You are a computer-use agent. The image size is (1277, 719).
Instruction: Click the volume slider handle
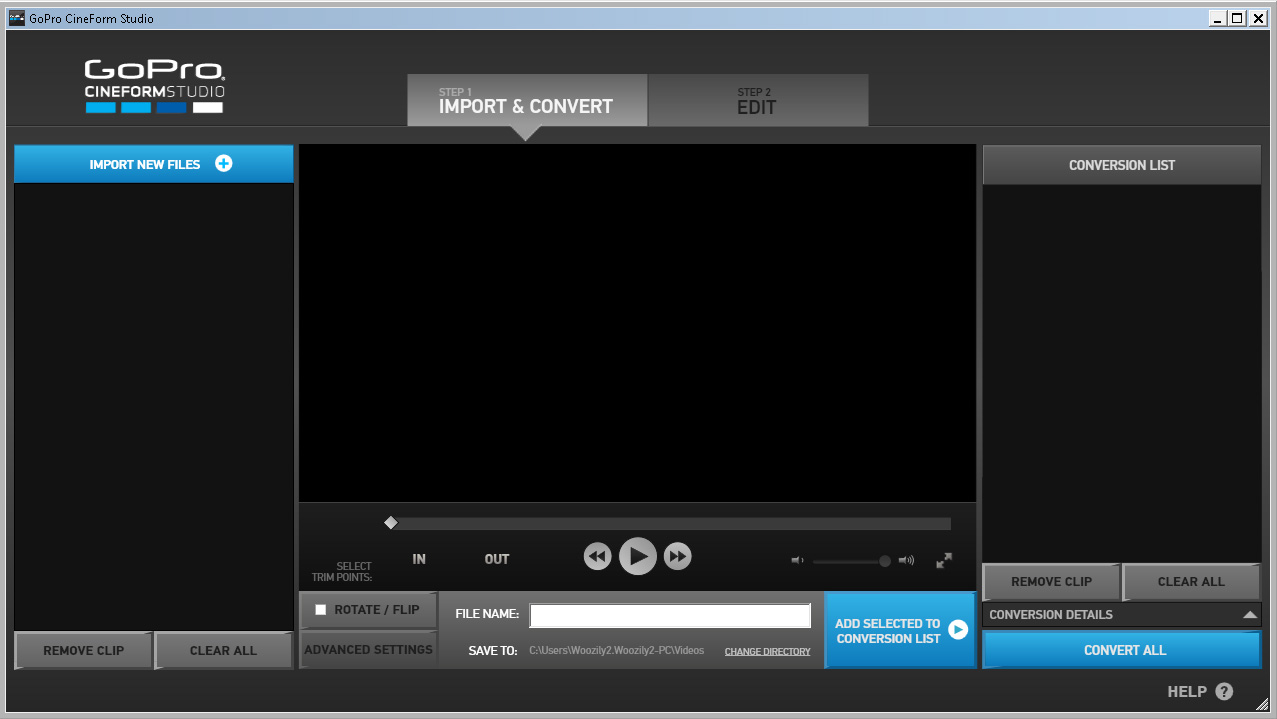click(885, 561)
